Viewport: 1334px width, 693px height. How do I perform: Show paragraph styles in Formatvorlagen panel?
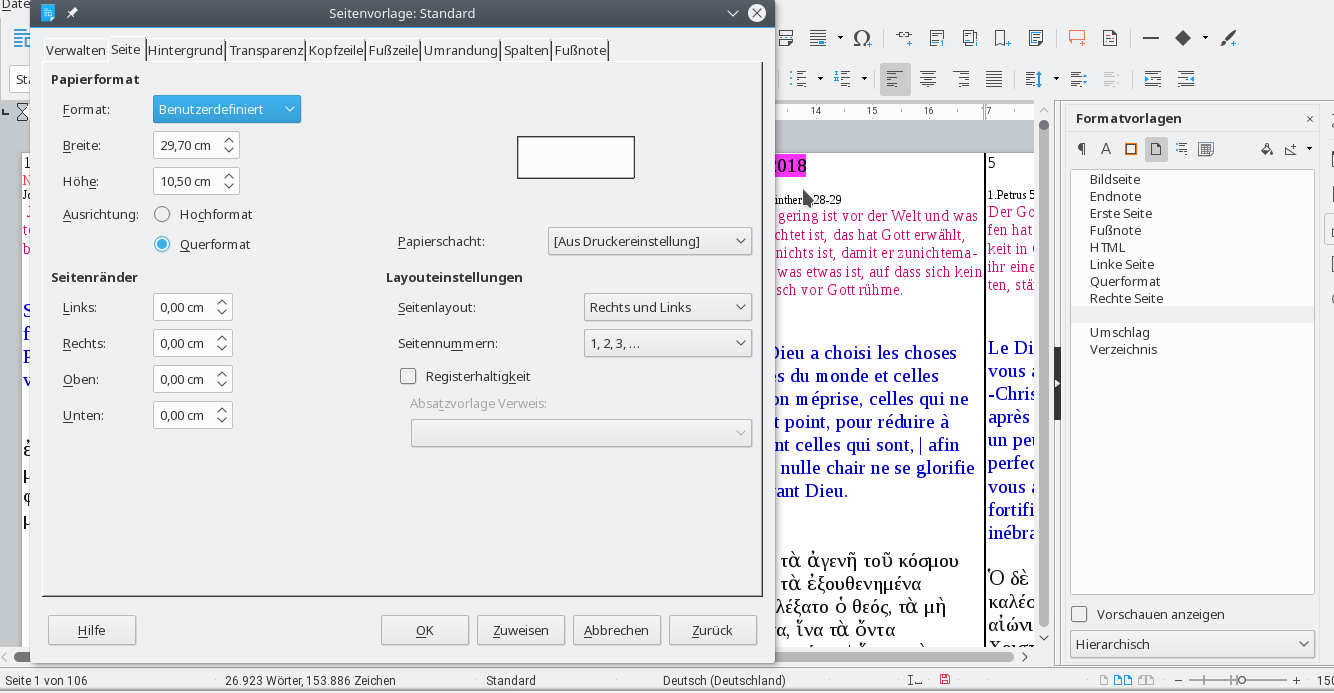(1081, 149)
